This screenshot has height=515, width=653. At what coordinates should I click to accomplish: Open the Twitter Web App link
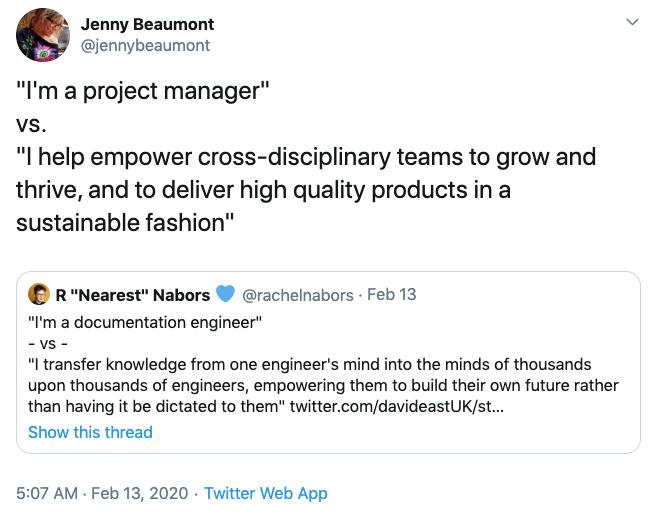click(x=266, y=493)
